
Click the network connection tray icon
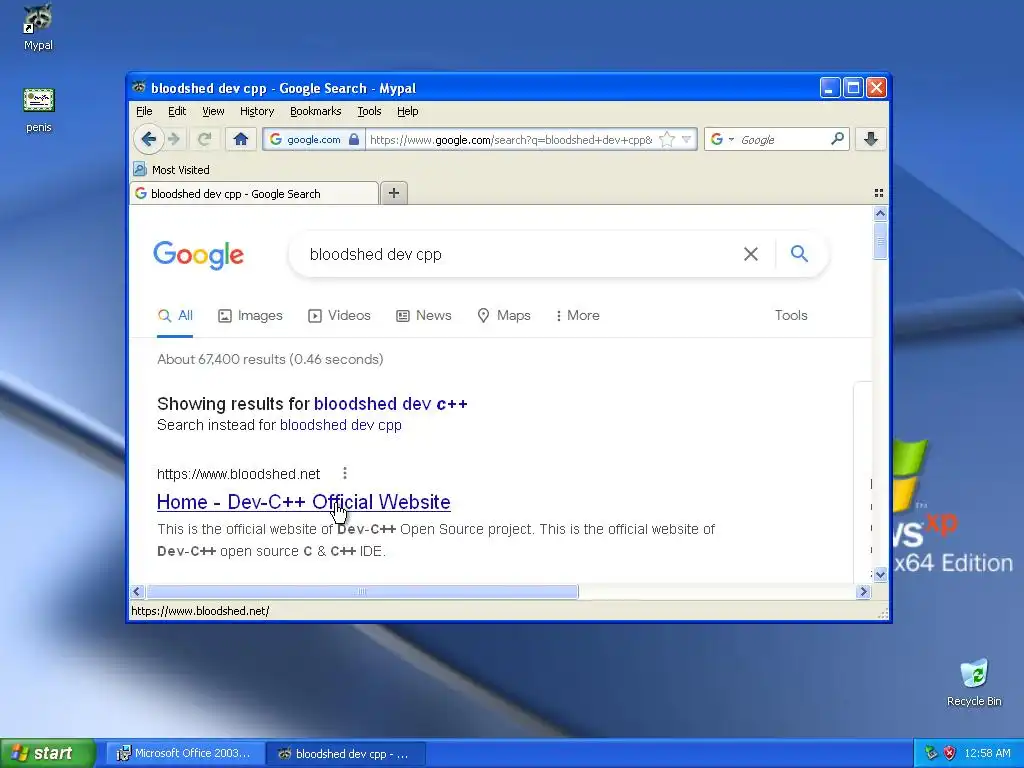[931, 753]
